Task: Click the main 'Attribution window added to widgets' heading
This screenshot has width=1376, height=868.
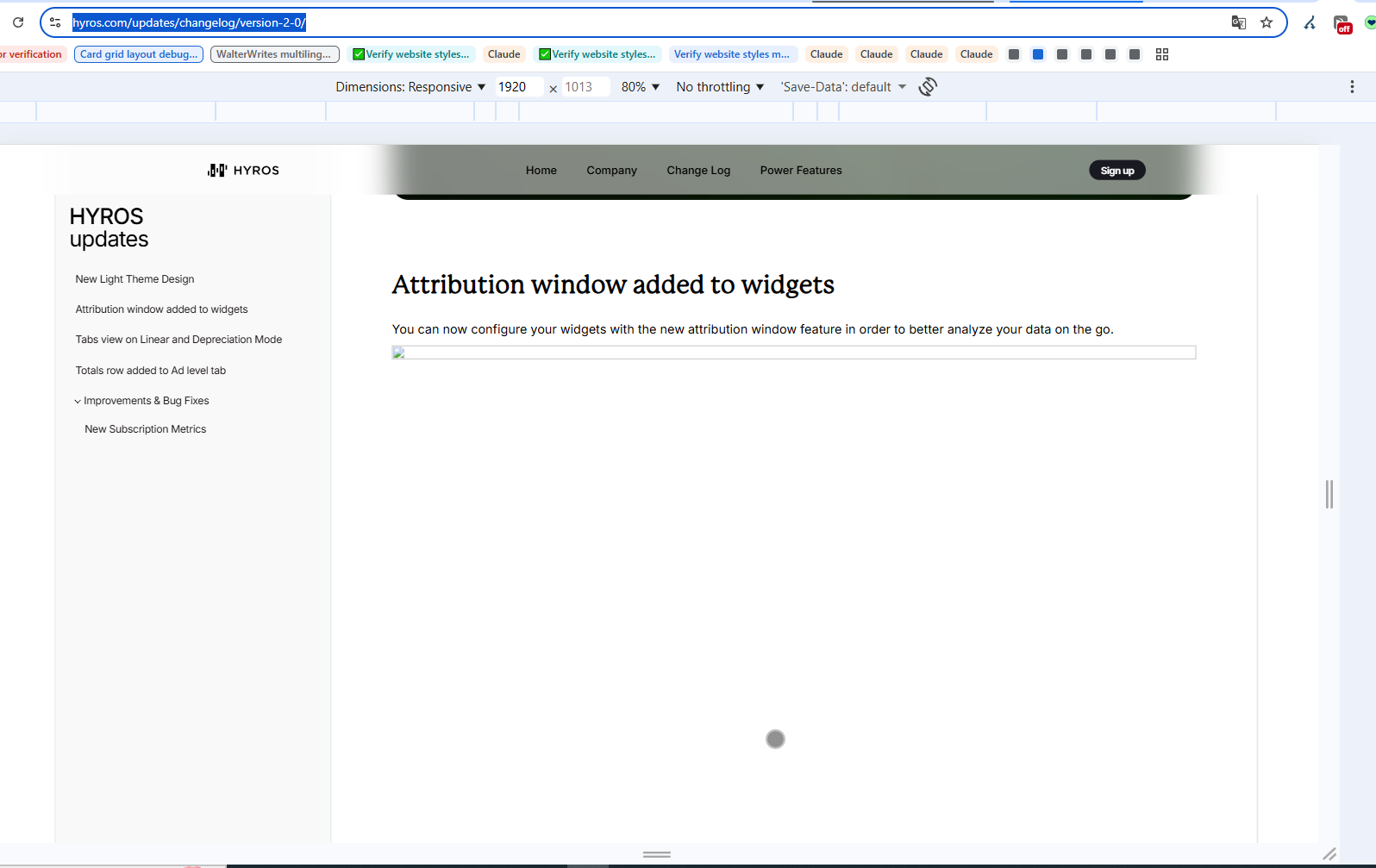Action: pyautogui.click(x=613, y=284)
